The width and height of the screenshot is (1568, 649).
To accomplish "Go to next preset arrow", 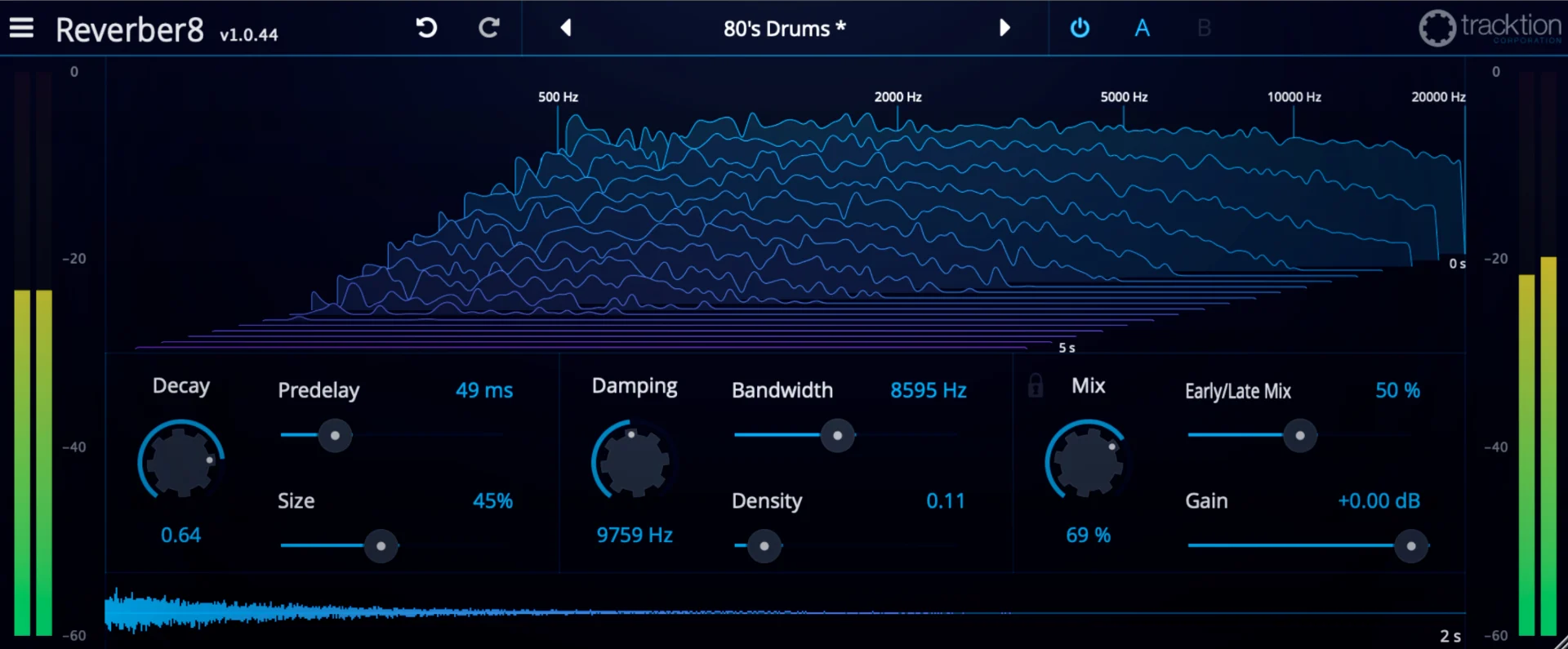I will click(1004, 28).
